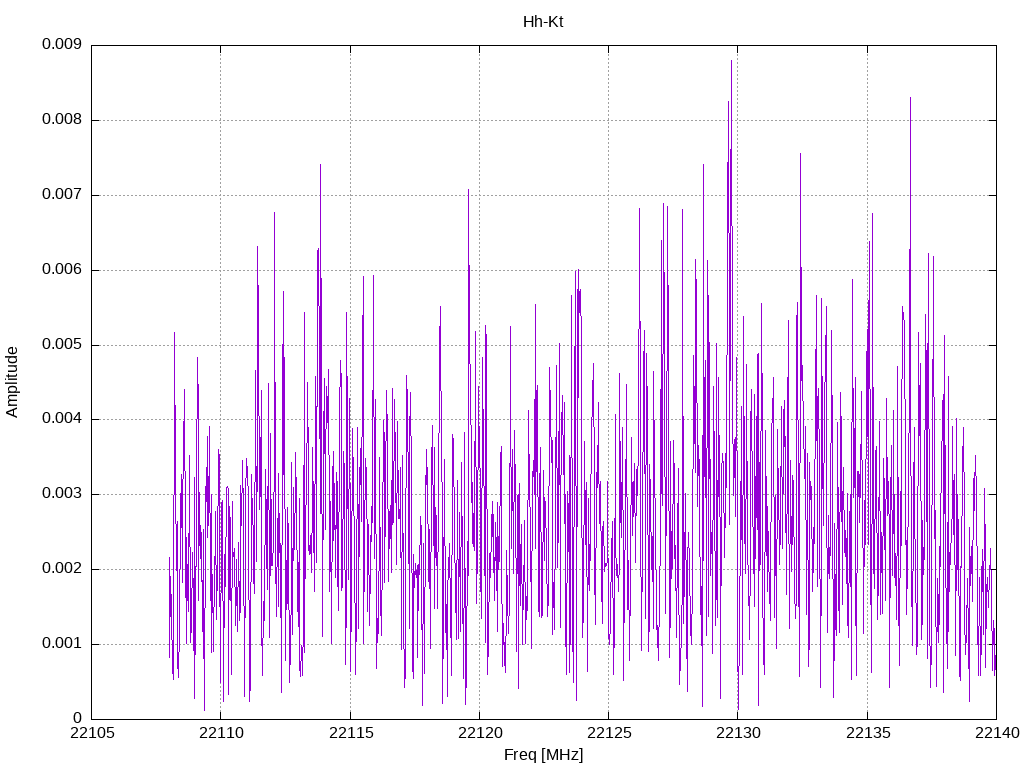The image size is (1024, 768).
Task: Click the y-axis tick value 0.003
Action: pyautogui.click(x=61, y=494)
